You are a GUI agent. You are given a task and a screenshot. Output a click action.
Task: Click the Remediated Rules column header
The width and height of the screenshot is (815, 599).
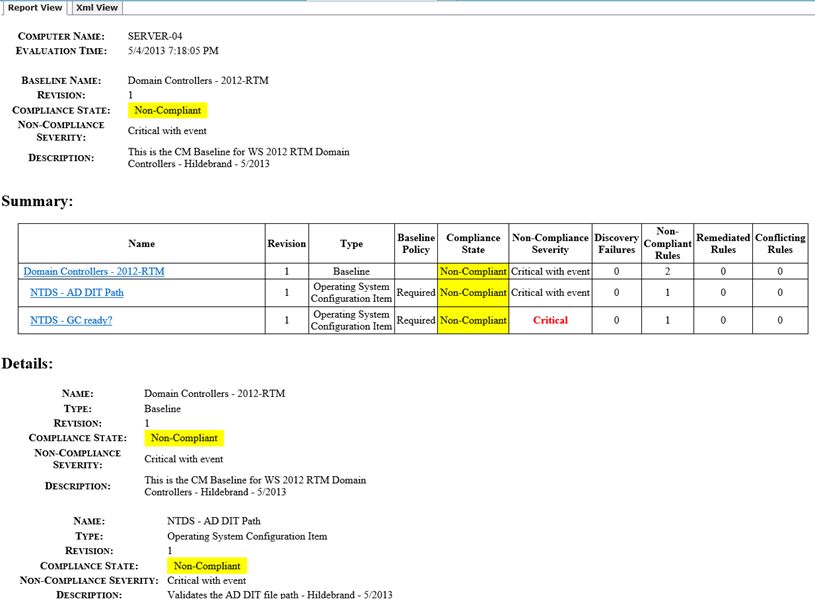[723, 243]
